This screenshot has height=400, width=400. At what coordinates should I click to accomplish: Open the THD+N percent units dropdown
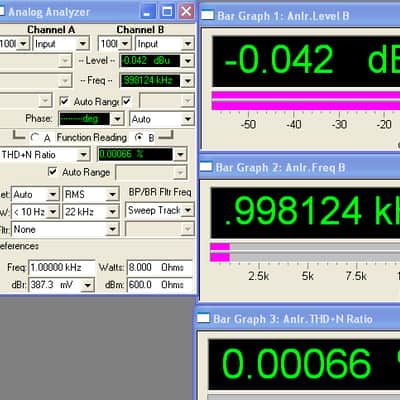[x=180, y=154]
